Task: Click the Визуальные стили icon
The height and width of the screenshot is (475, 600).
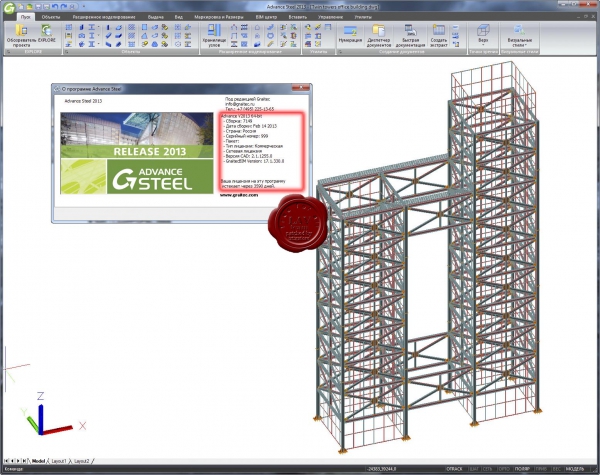Action: [519, 29]
